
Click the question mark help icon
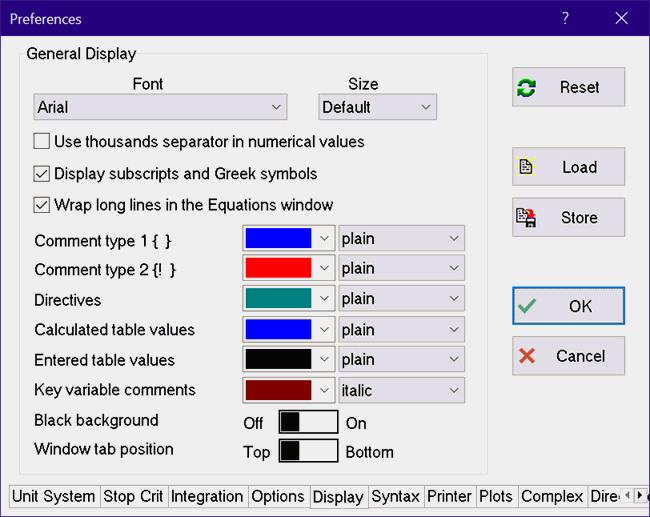coord(565,18)
